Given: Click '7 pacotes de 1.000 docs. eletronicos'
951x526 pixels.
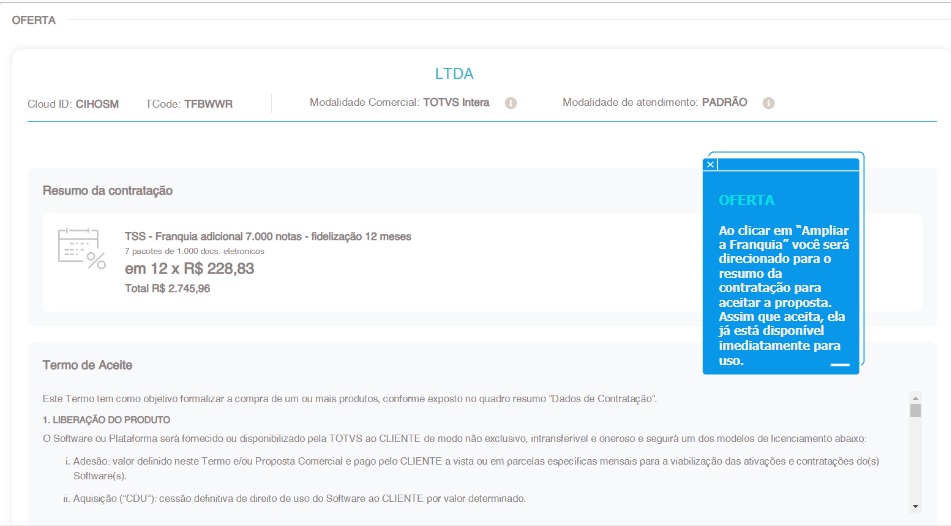Looking at the screenshot, I should pos(195,251).
